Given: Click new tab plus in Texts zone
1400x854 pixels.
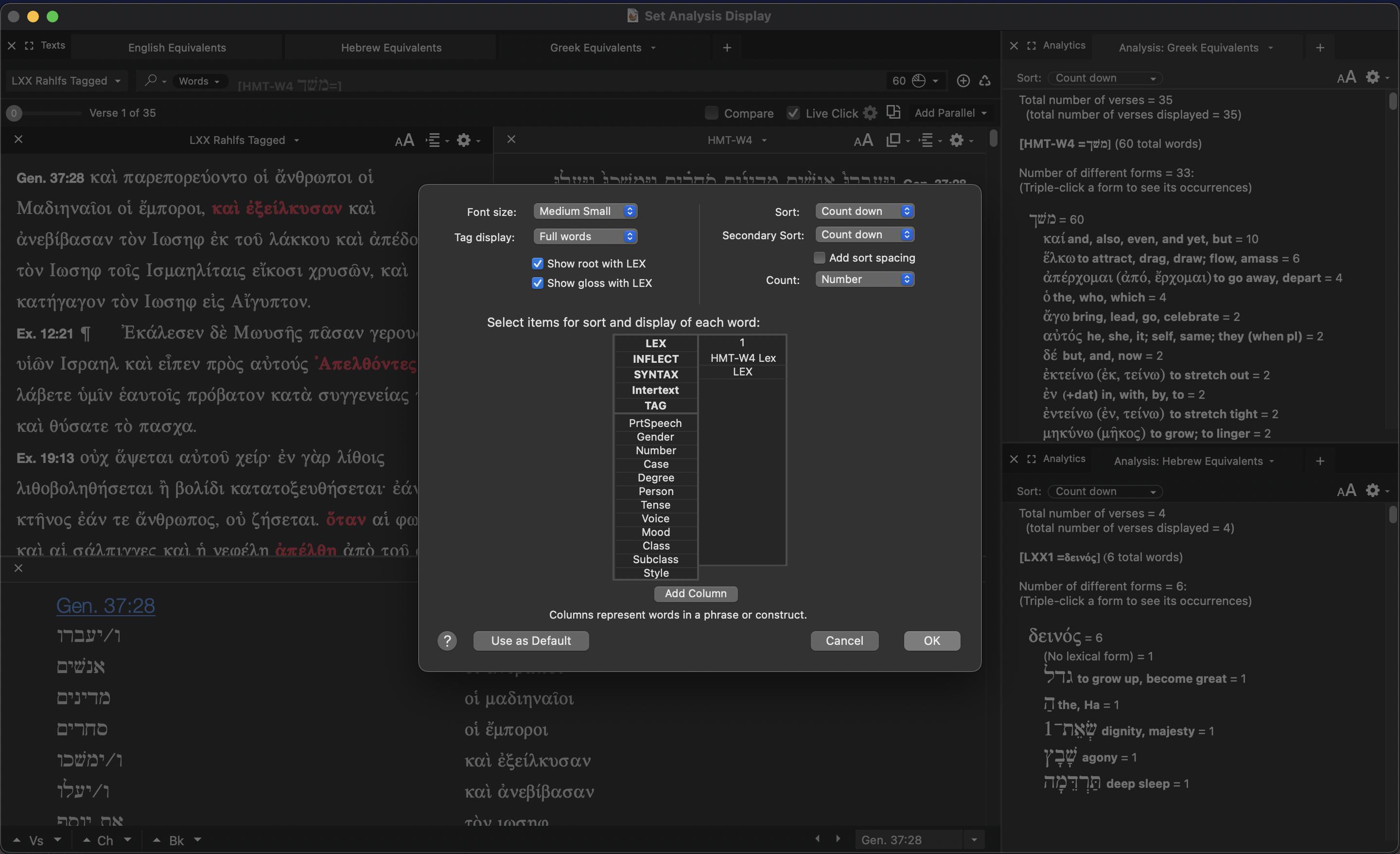Looking at the screenshot, I should click(727, 48).
